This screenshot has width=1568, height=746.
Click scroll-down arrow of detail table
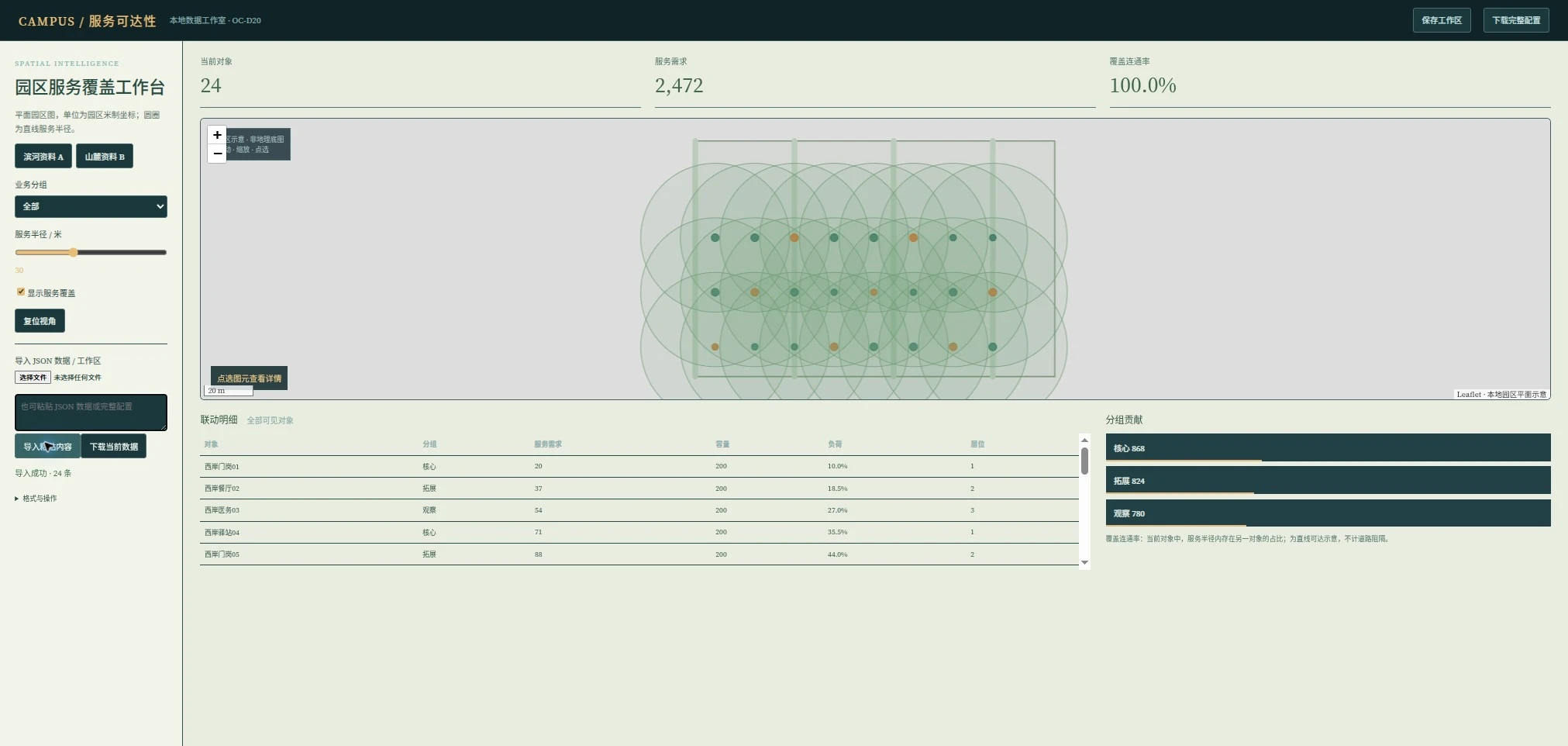(x=1084, y=563)
